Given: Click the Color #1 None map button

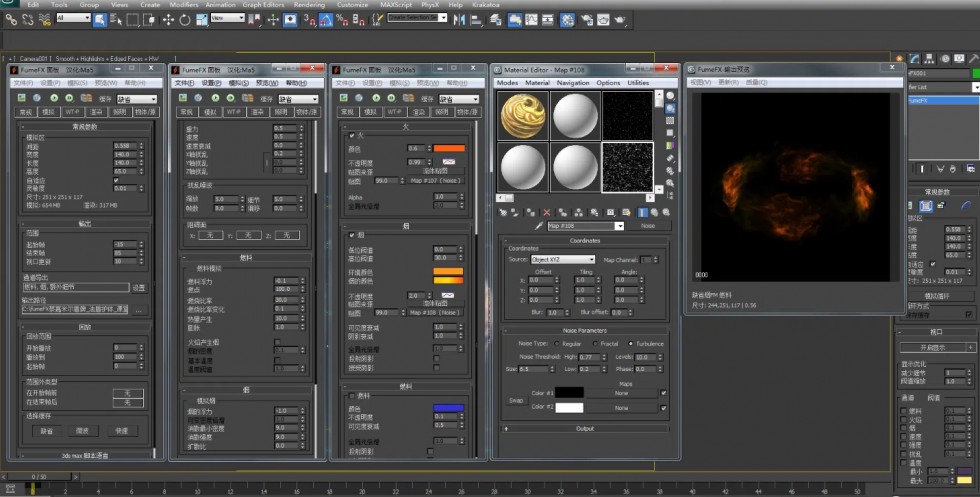Looking at the screenshot, I should click(x=621, y=393).
